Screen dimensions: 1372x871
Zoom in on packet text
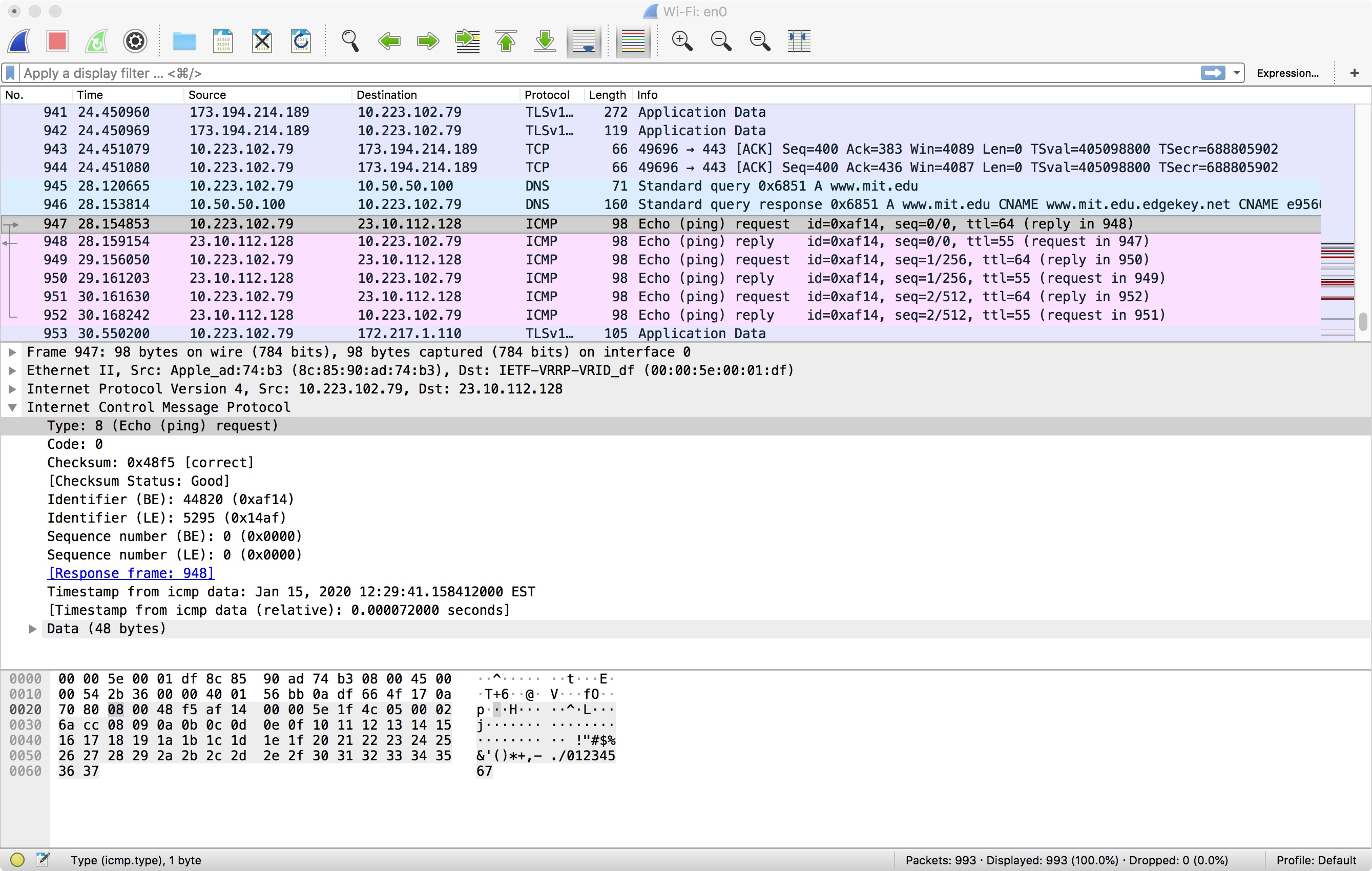[x=681, y=41]
